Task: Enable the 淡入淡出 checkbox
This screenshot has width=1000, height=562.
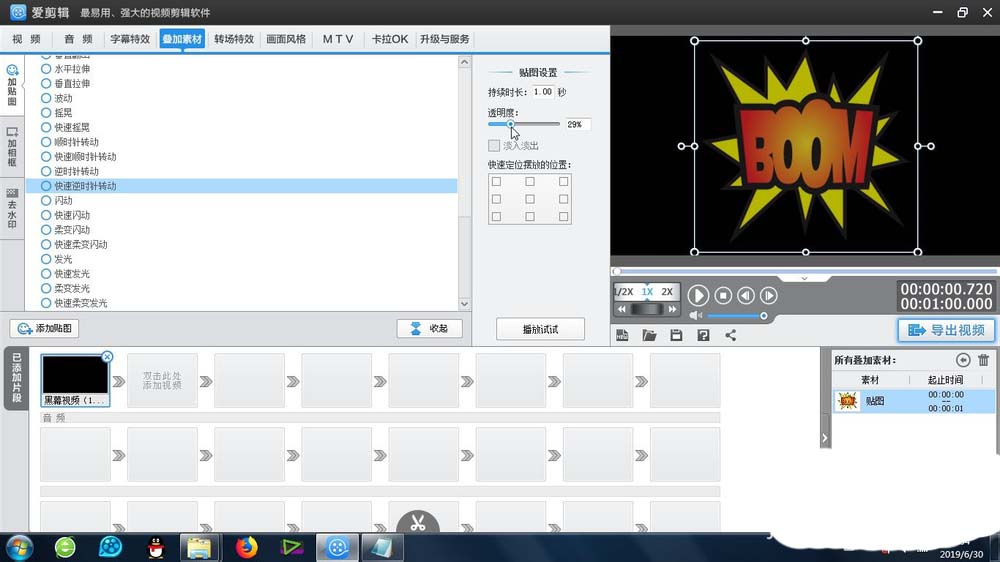Action: click(x=494, y=145)
